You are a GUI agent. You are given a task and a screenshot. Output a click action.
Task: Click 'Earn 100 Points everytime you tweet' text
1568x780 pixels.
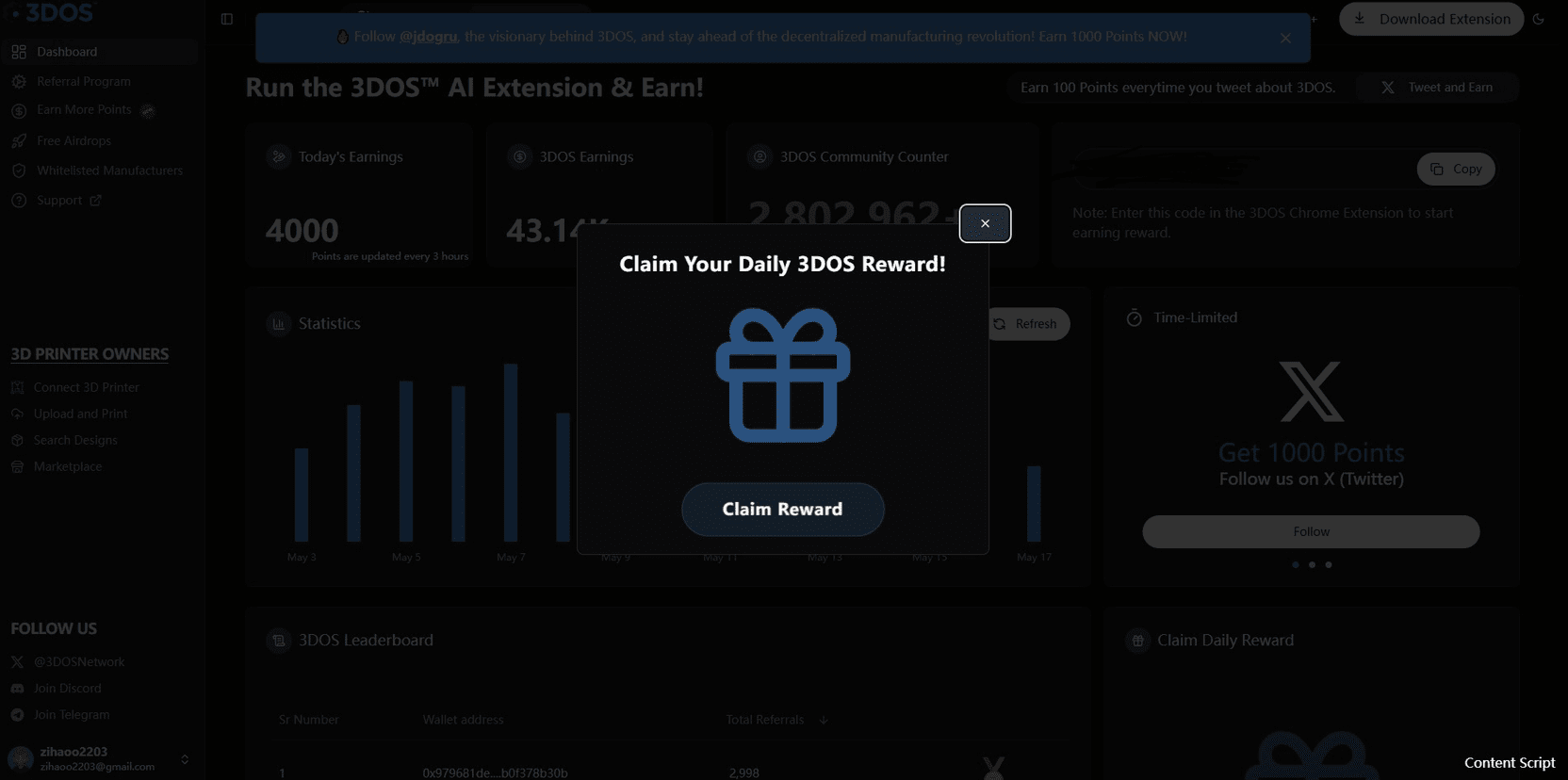[x=1178, y=88]
